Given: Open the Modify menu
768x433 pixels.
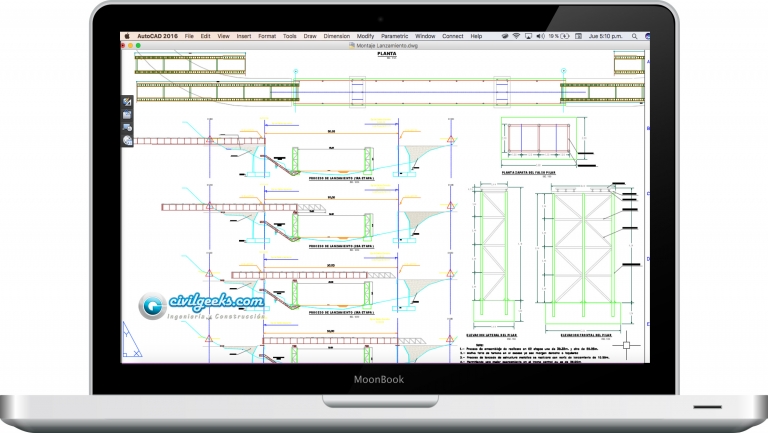Looking at the screenshot, I should tap(366, 36).
